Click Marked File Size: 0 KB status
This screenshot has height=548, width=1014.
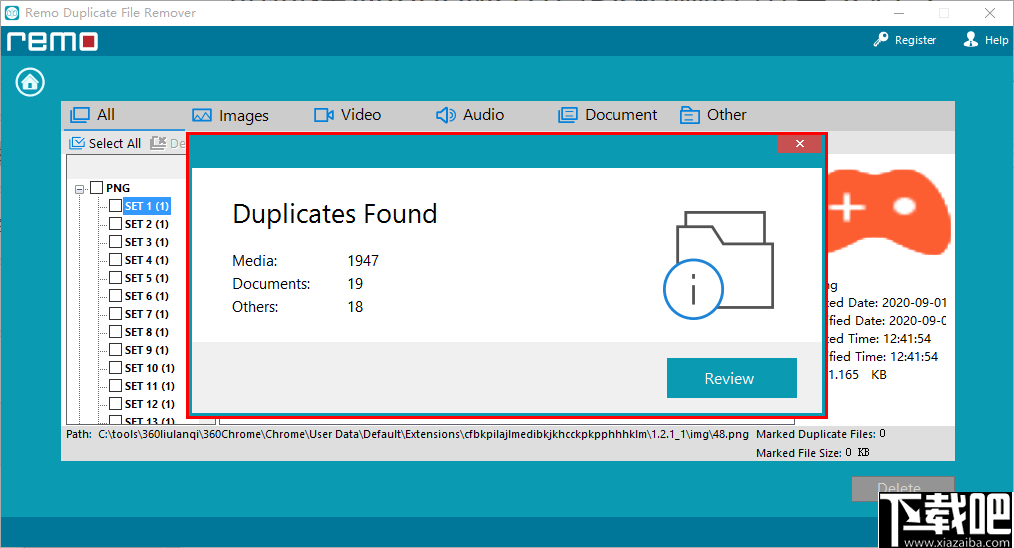[x=813, y=453]
